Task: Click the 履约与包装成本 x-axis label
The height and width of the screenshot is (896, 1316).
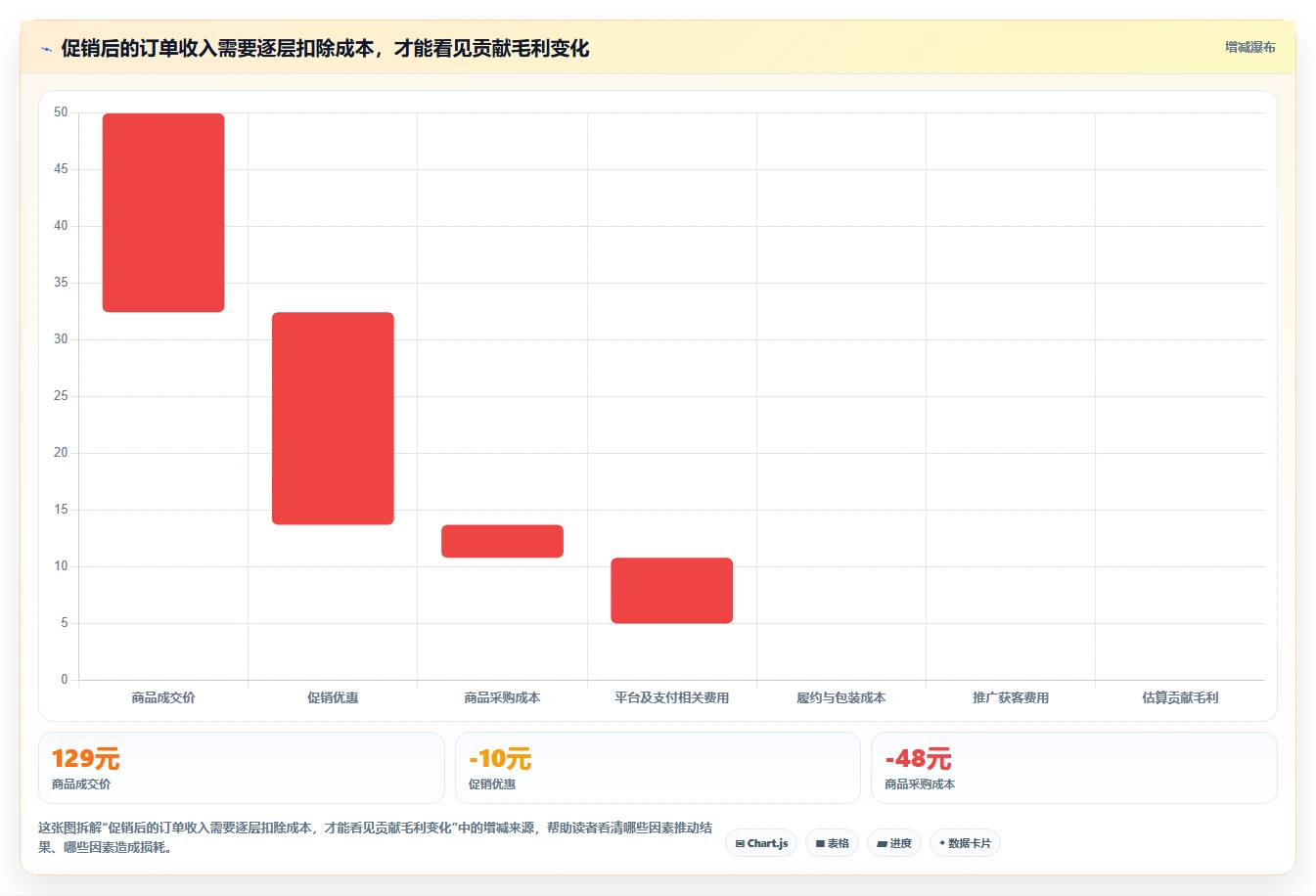Action: coord(841,697)
